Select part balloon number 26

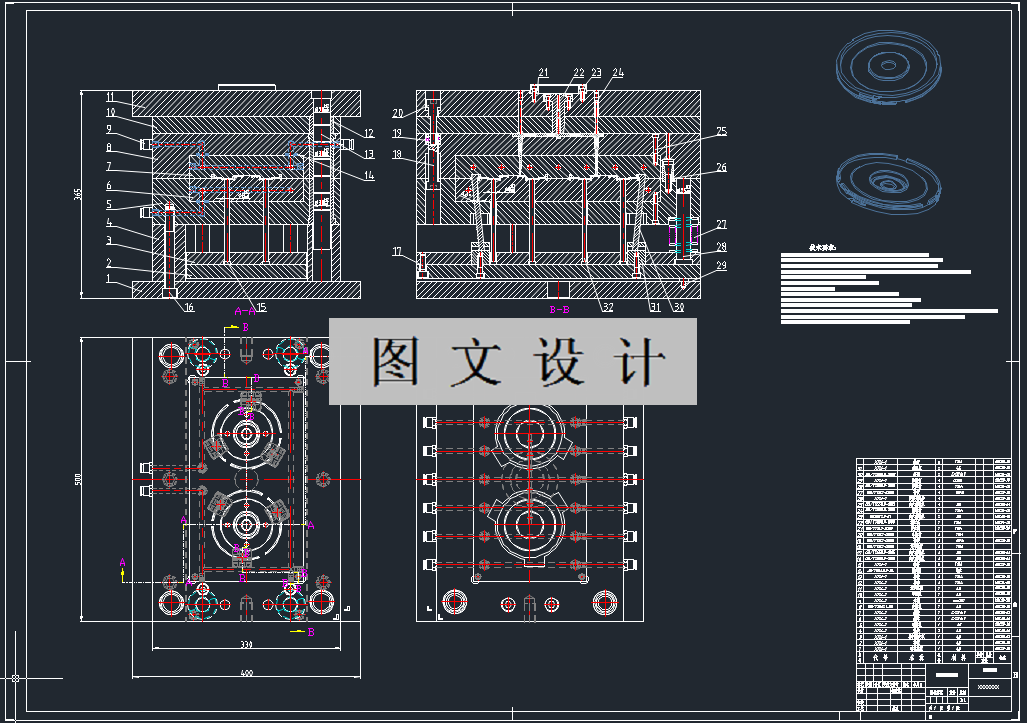pos(721,168)
